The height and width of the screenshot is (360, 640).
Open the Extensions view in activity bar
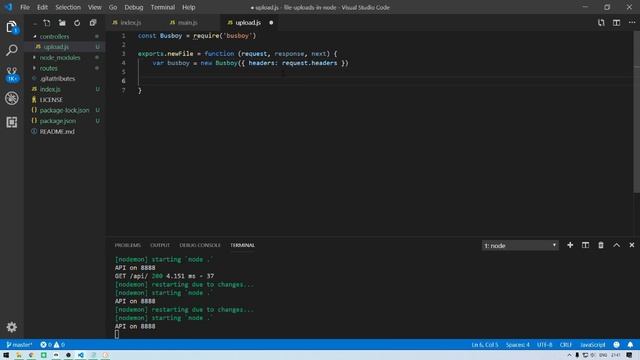(12, 122)
